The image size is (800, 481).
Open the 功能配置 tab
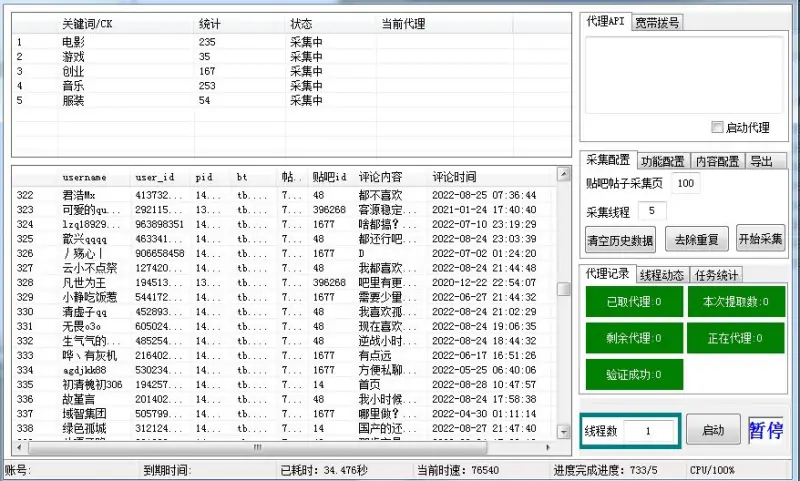tap(663, 161)
